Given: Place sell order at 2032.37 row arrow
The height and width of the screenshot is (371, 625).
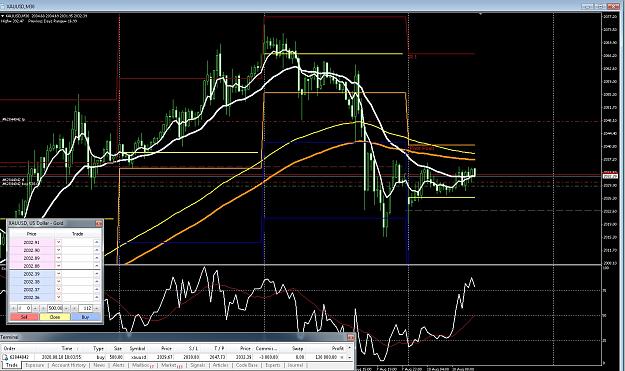Looking at the screenshot, I should pos(58,289).
